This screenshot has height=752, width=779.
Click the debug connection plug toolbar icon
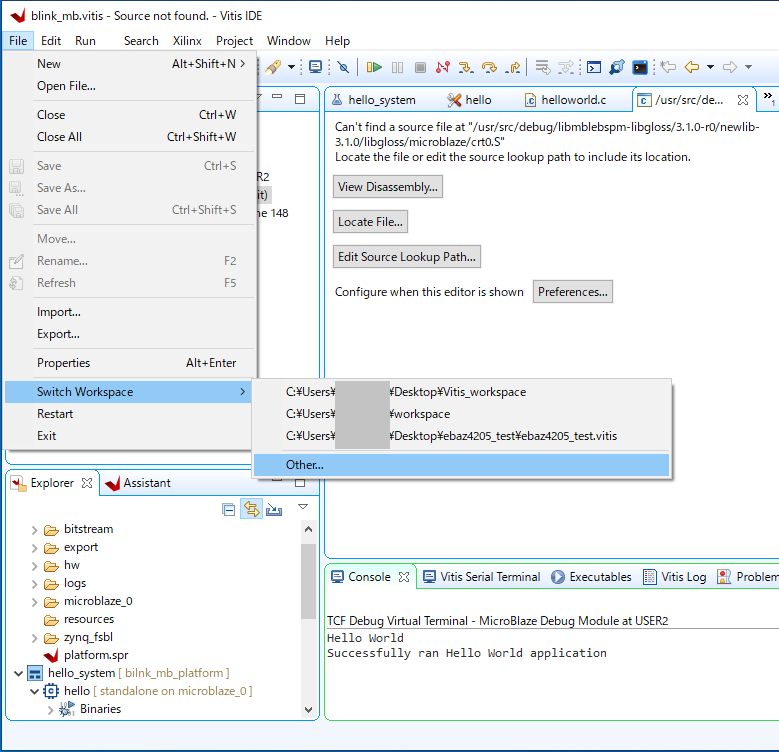click(617, 67)
